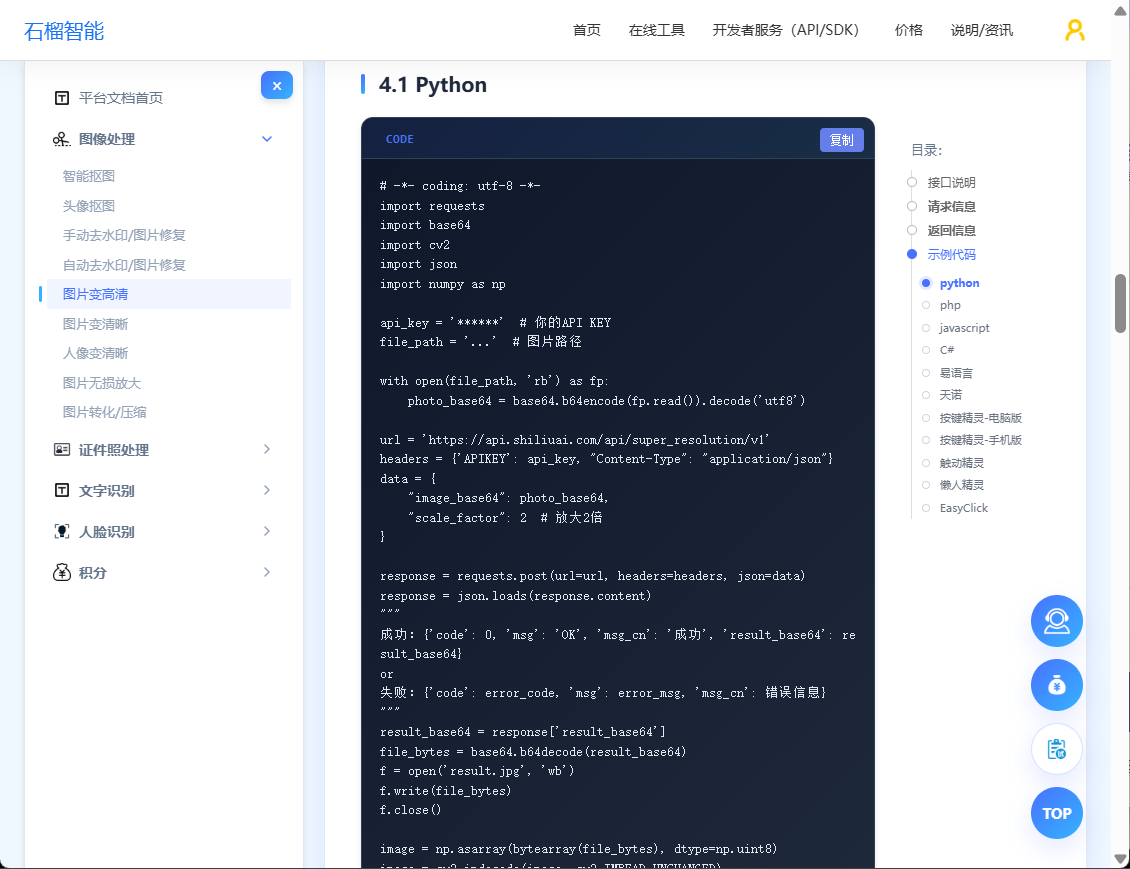1130x869 pixels.
Task: Open 手动去水印/图片修复 documentation
Action: (124, 236)
